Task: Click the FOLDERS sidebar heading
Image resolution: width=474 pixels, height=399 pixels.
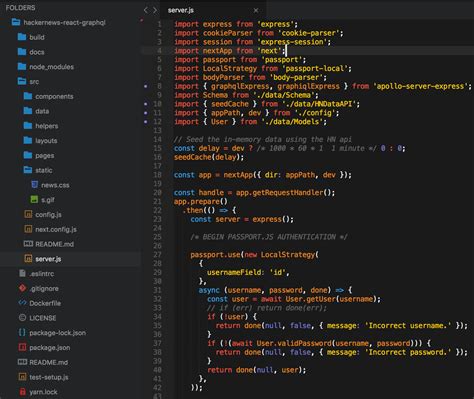Action: tap(20, 8)
